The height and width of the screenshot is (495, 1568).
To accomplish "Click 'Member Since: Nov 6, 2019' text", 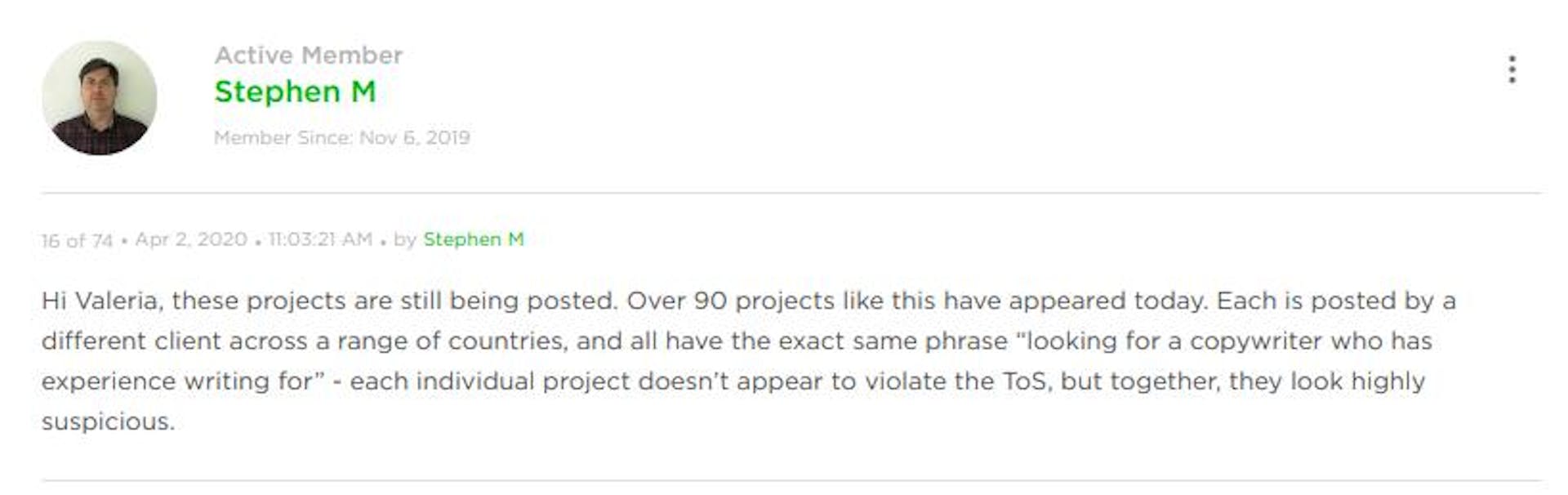I will (x=341, y=137).
